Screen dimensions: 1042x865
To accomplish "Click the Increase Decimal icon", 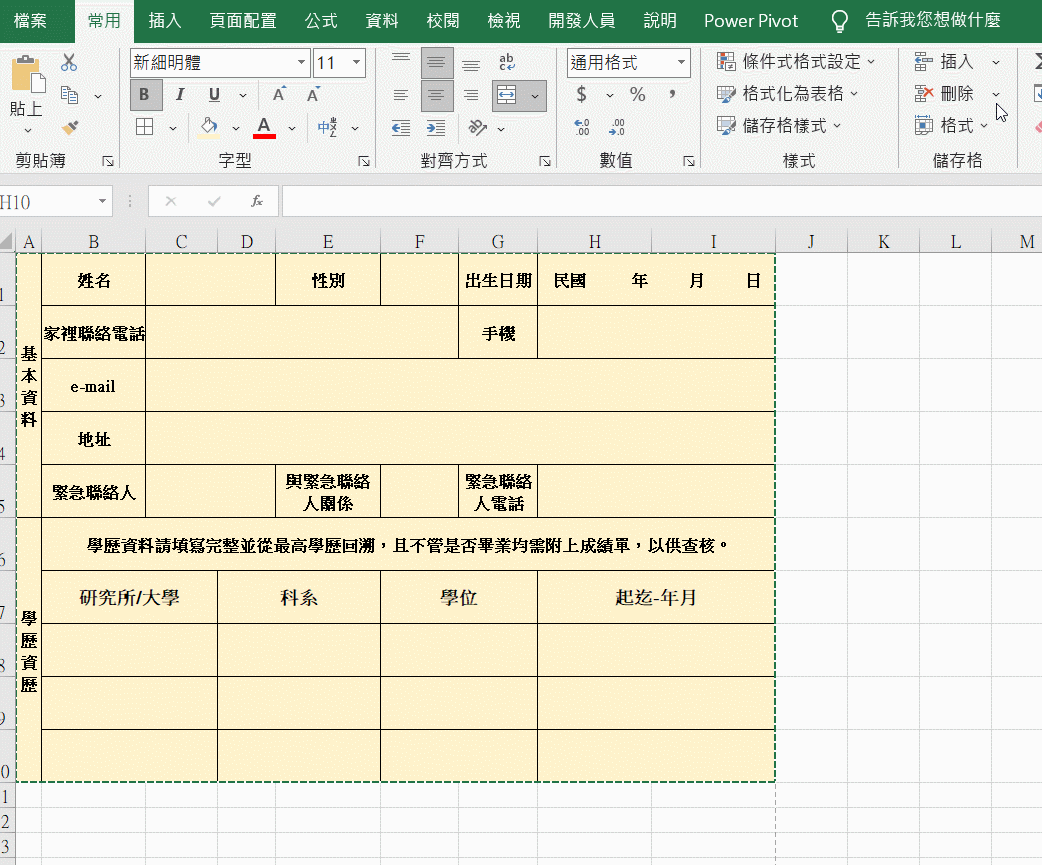I will pos(582,128).
